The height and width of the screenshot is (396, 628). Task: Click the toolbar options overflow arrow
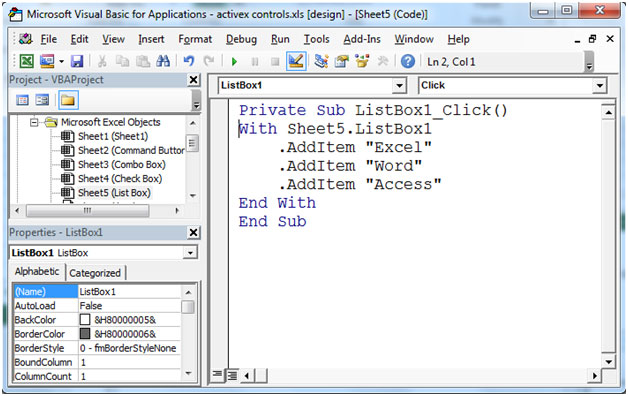589,62
